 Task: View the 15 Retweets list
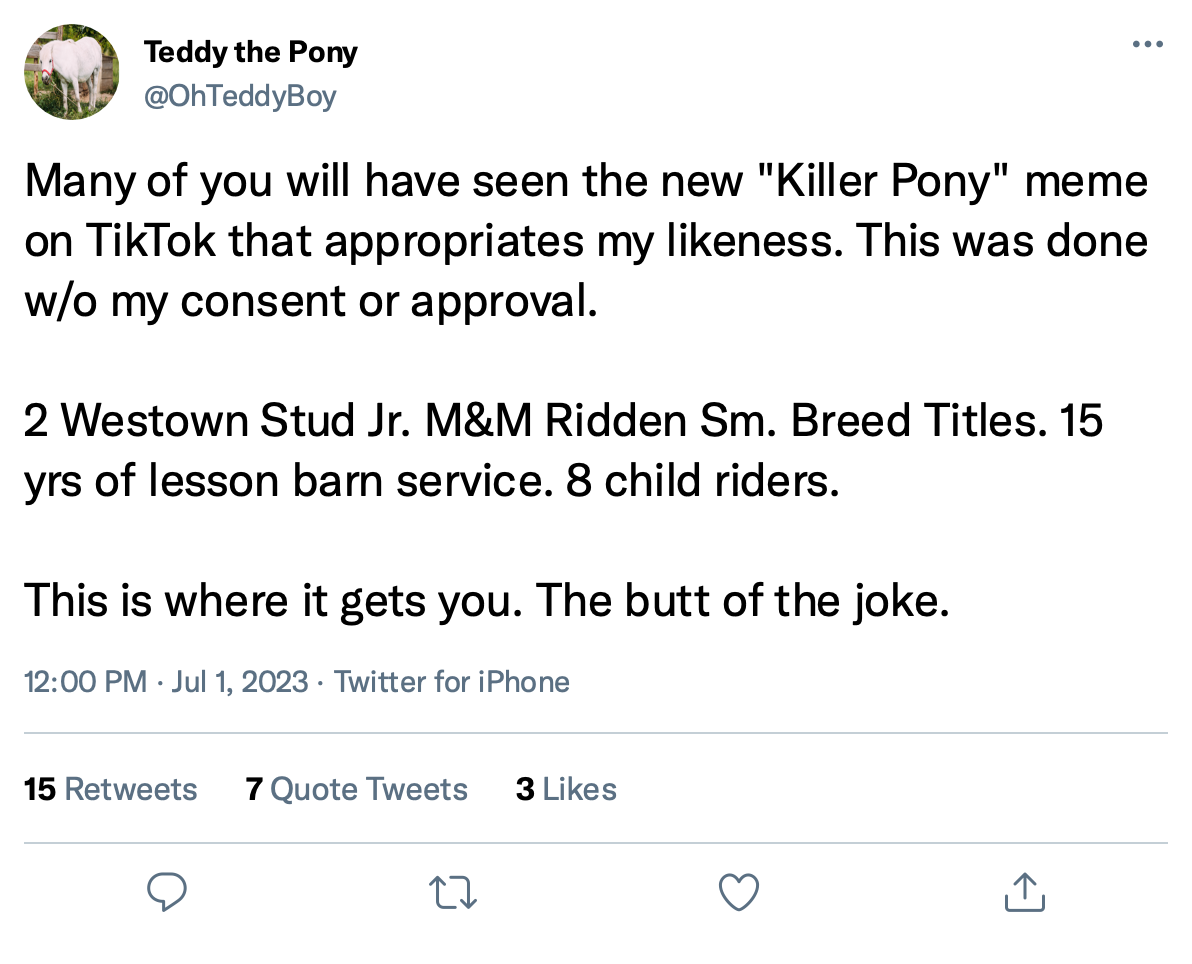[110, 789]
